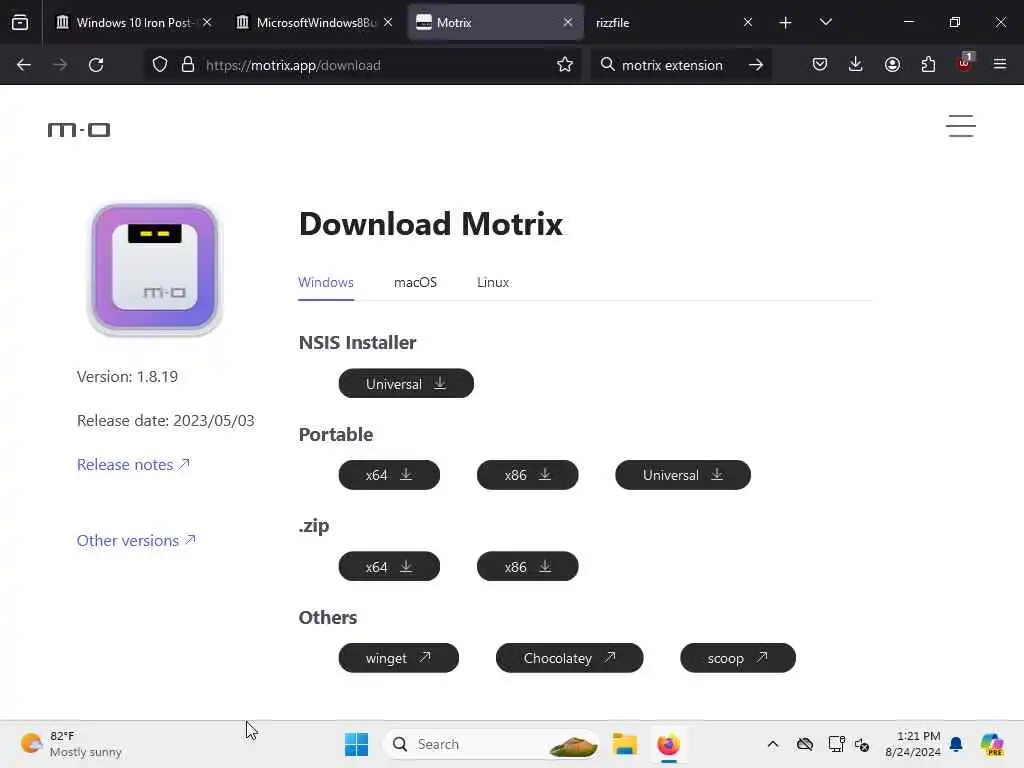This screenshot has width=1024, height=768.
Task: Open the weather widget showing 82°F
Action: (71, 744)
